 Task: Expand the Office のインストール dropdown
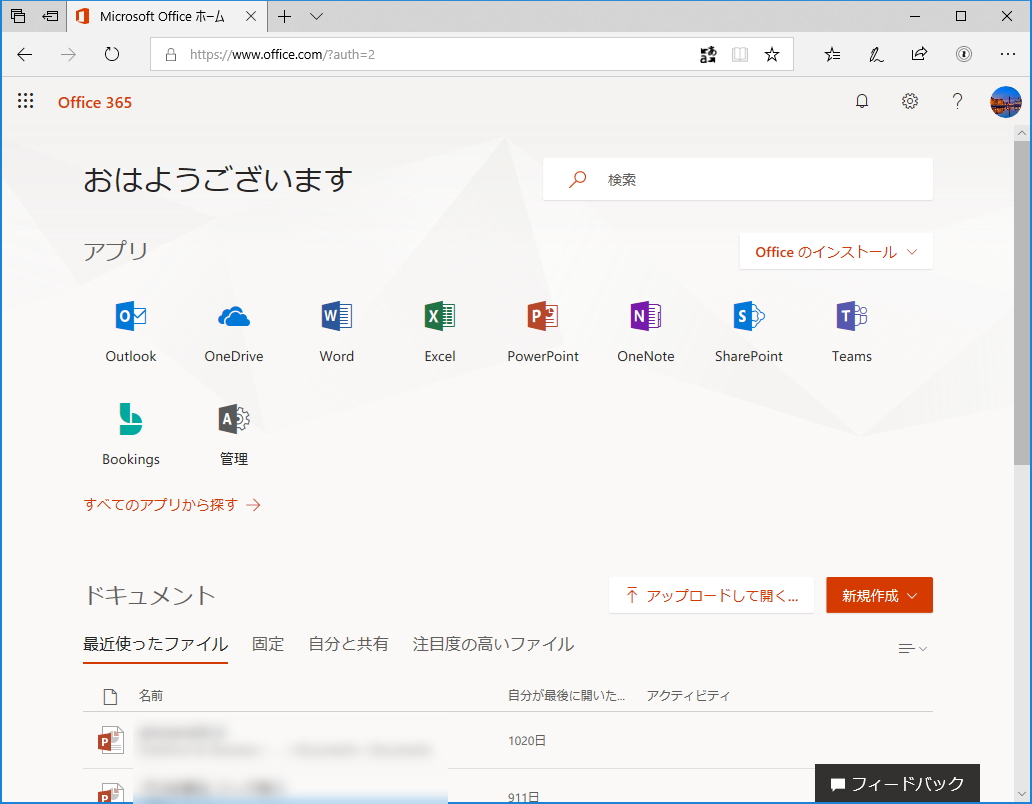tap(835, 251)
